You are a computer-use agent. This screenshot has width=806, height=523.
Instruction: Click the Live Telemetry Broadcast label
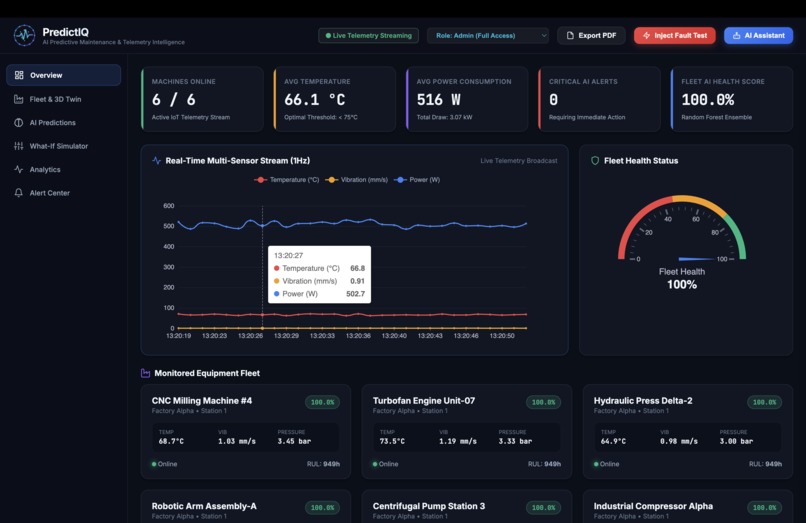coord(519,161)
